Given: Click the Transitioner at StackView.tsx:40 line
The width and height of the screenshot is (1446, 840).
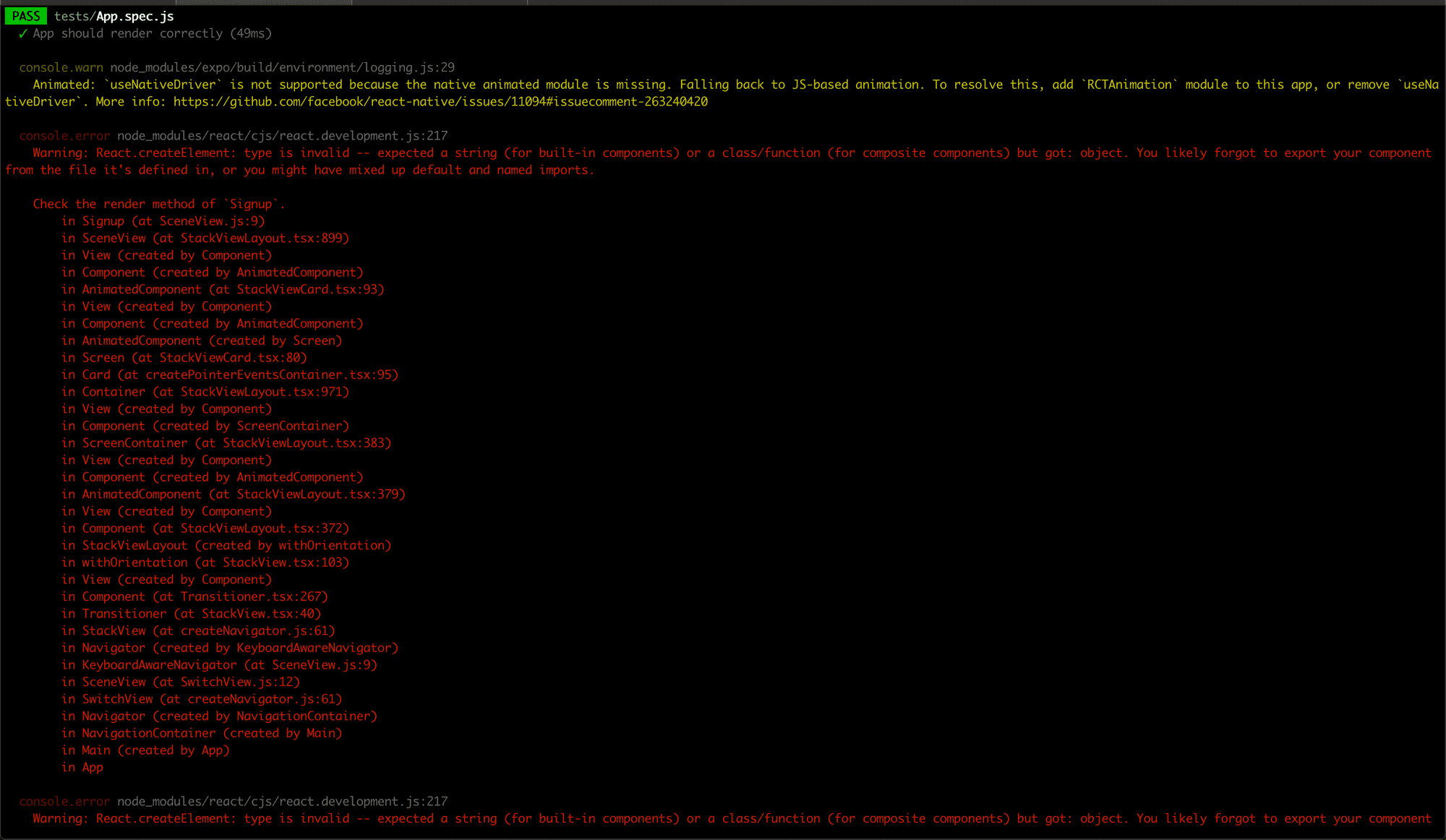Looking at the screenshot, I should point(191,614).
